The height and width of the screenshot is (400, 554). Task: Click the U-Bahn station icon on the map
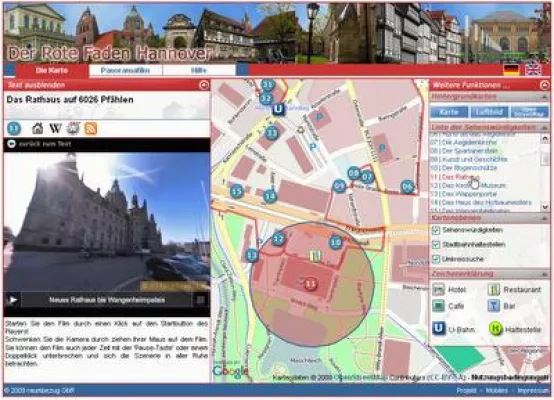click(x=278, y=109)
